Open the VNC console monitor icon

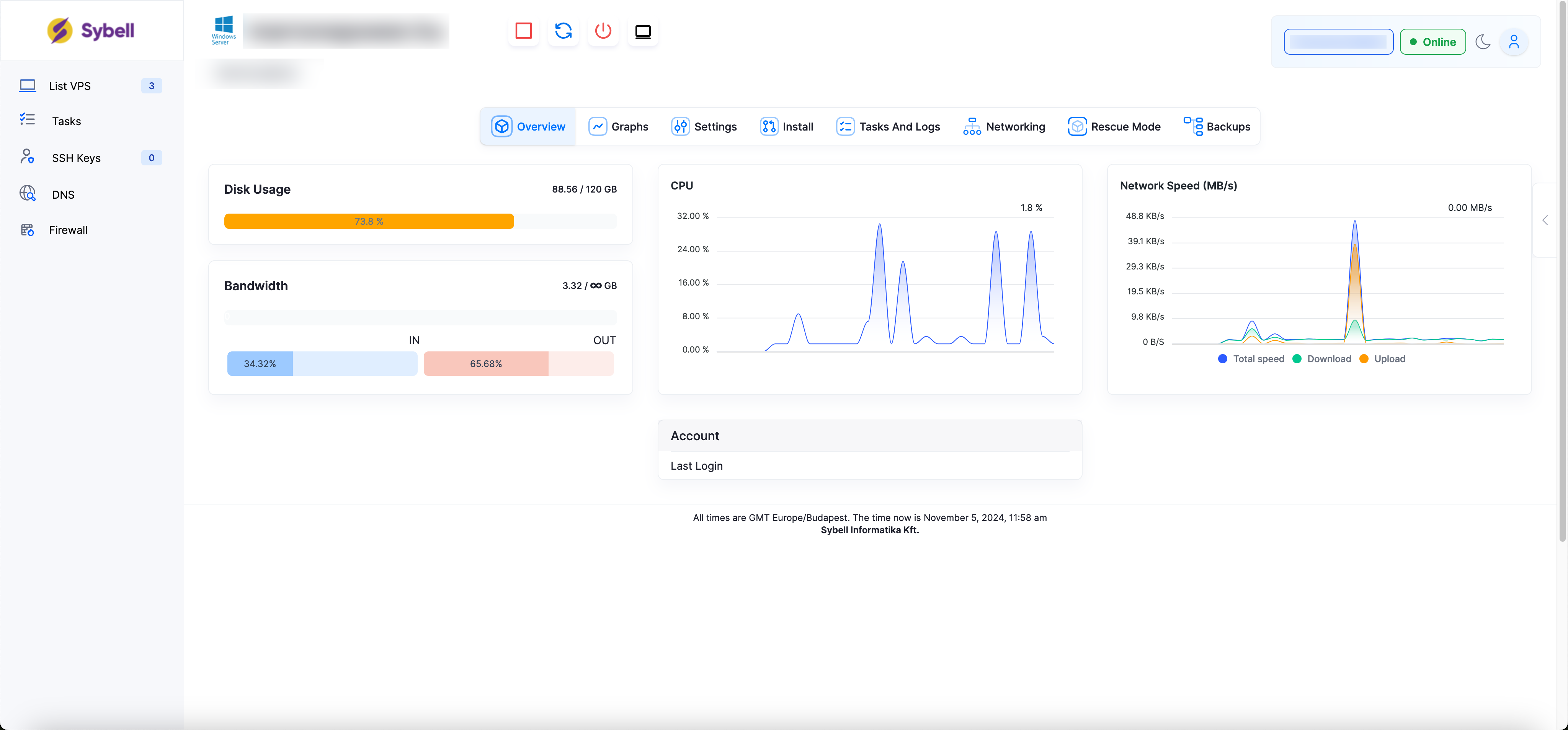(643, 31)
